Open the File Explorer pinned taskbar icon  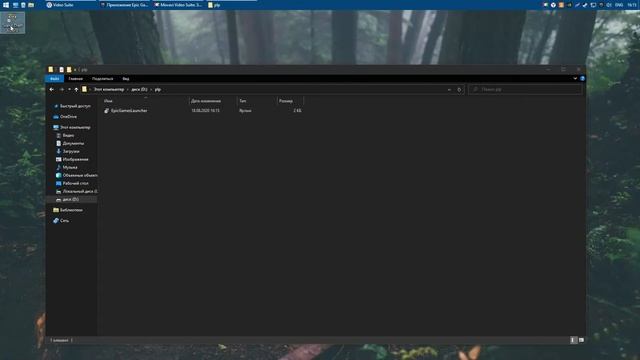[31, 5]
